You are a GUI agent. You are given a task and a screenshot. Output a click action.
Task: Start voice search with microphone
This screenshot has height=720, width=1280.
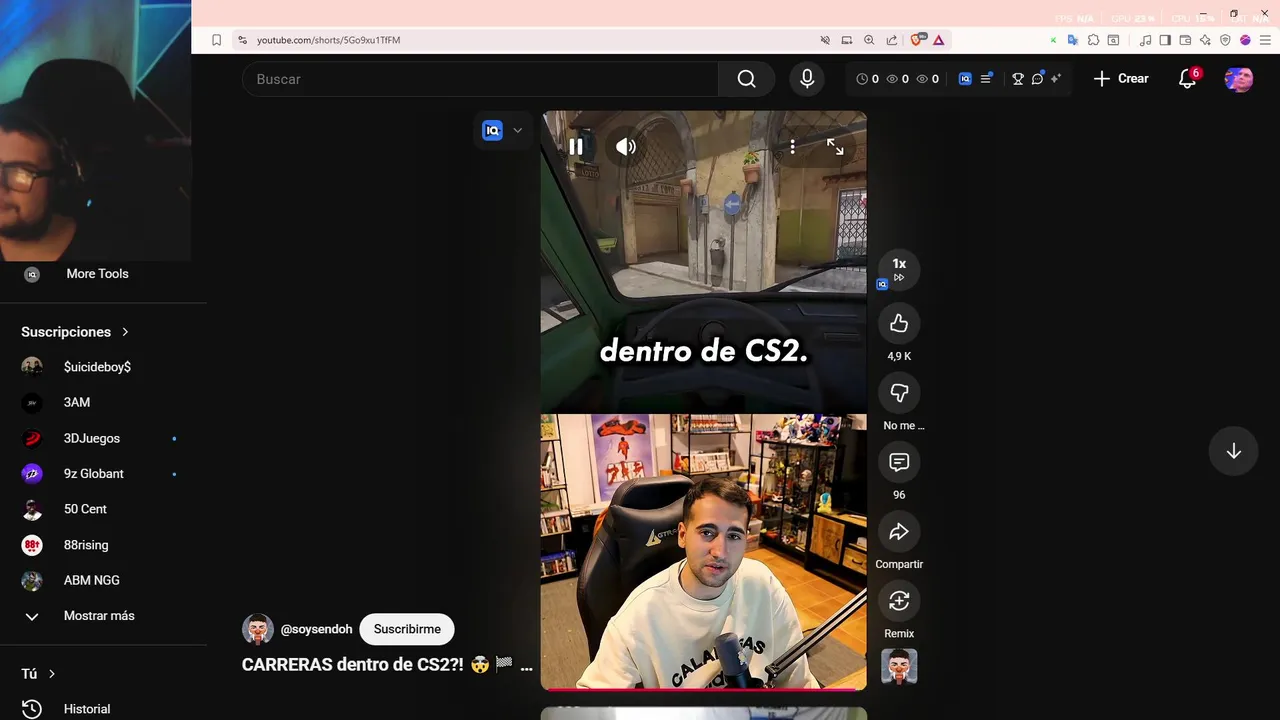(807, 79)
